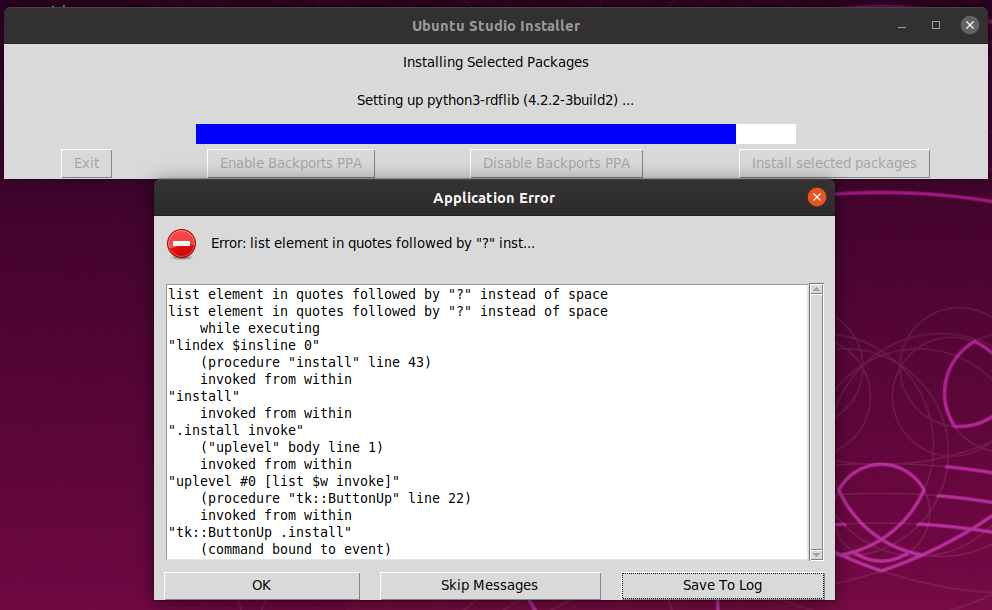Choose Skip Messages
This screenshot has width=992, height=610.
pos(489,585)
